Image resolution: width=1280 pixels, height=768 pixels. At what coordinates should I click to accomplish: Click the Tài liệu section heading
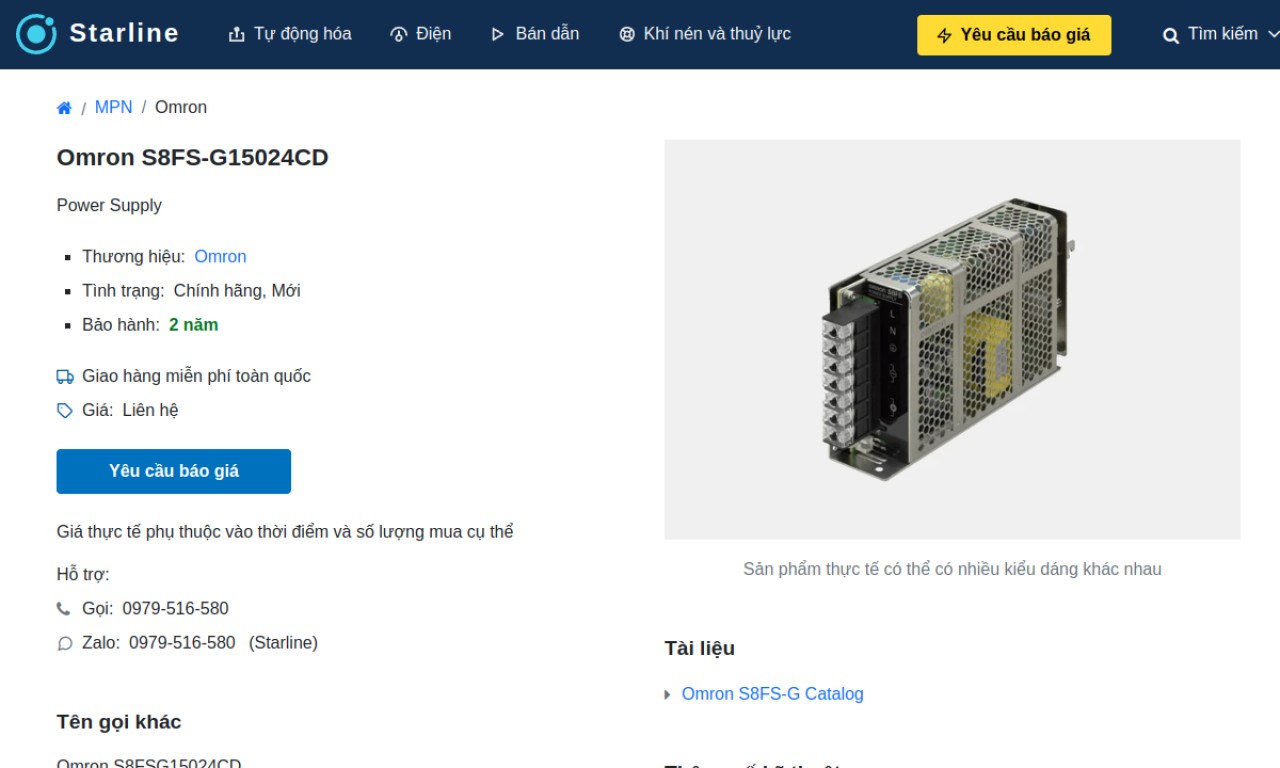pyautogui.click(x=699, y=648)
